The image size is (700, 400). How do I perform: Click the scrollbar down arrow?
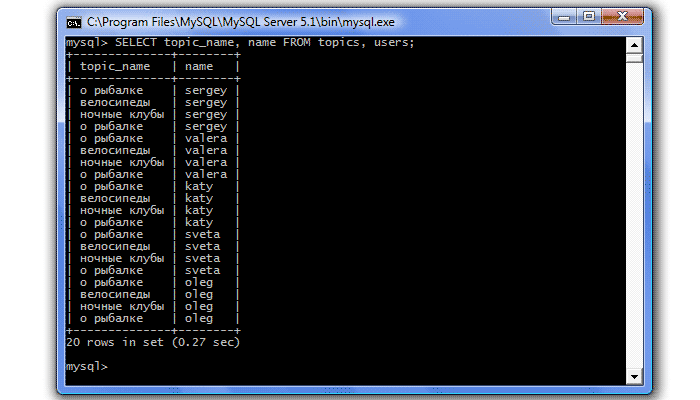[x=632, y=376]
